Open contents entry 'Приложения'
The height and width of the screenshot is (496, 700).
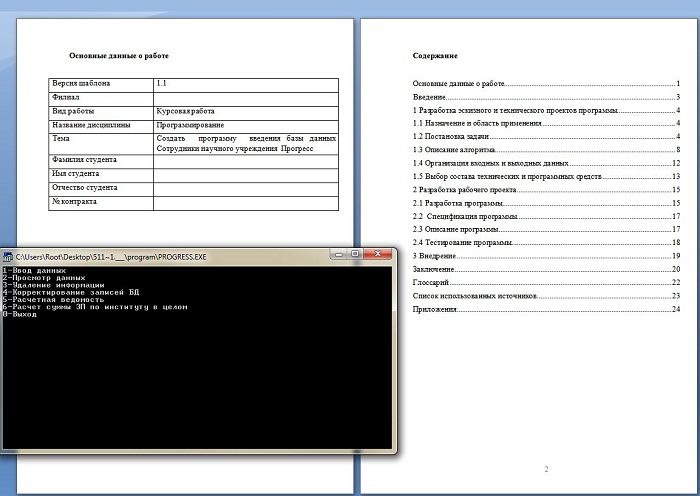click(546, 309)
